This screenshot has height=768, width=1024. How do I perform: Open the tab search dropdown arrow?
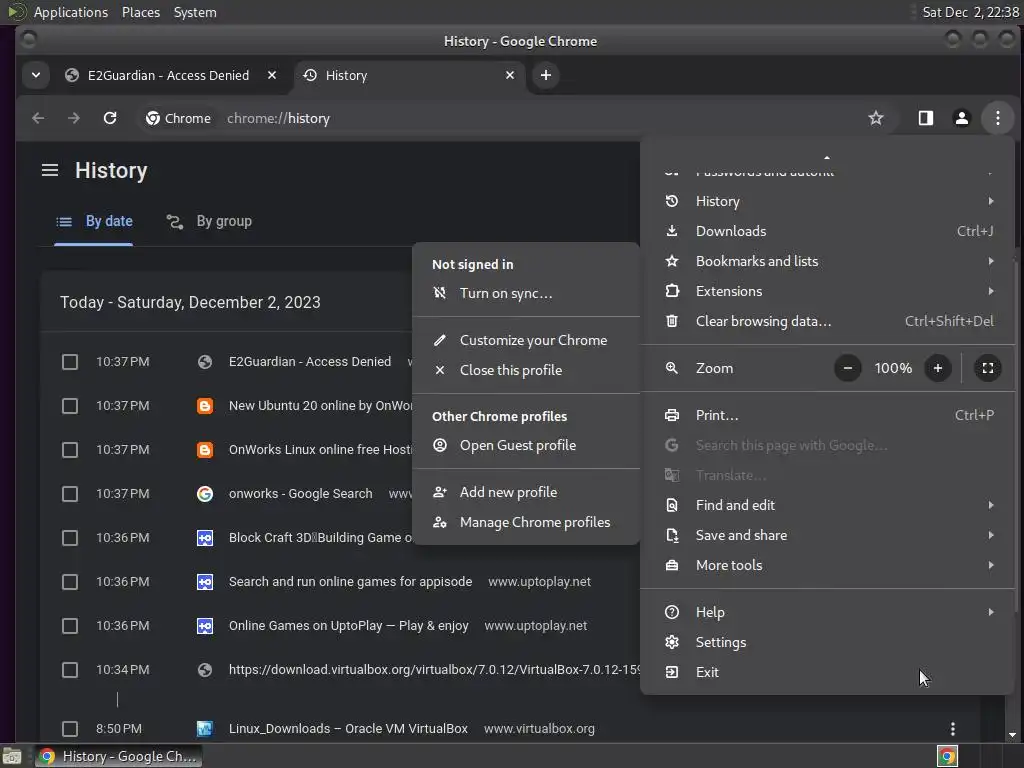tap(36, 75)
